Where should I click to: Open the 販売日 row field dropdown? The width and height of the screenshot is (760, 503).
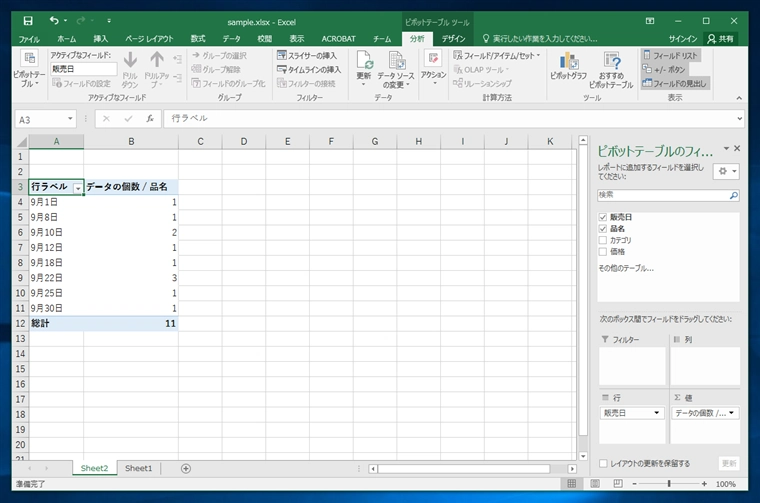tap(656, 413)
